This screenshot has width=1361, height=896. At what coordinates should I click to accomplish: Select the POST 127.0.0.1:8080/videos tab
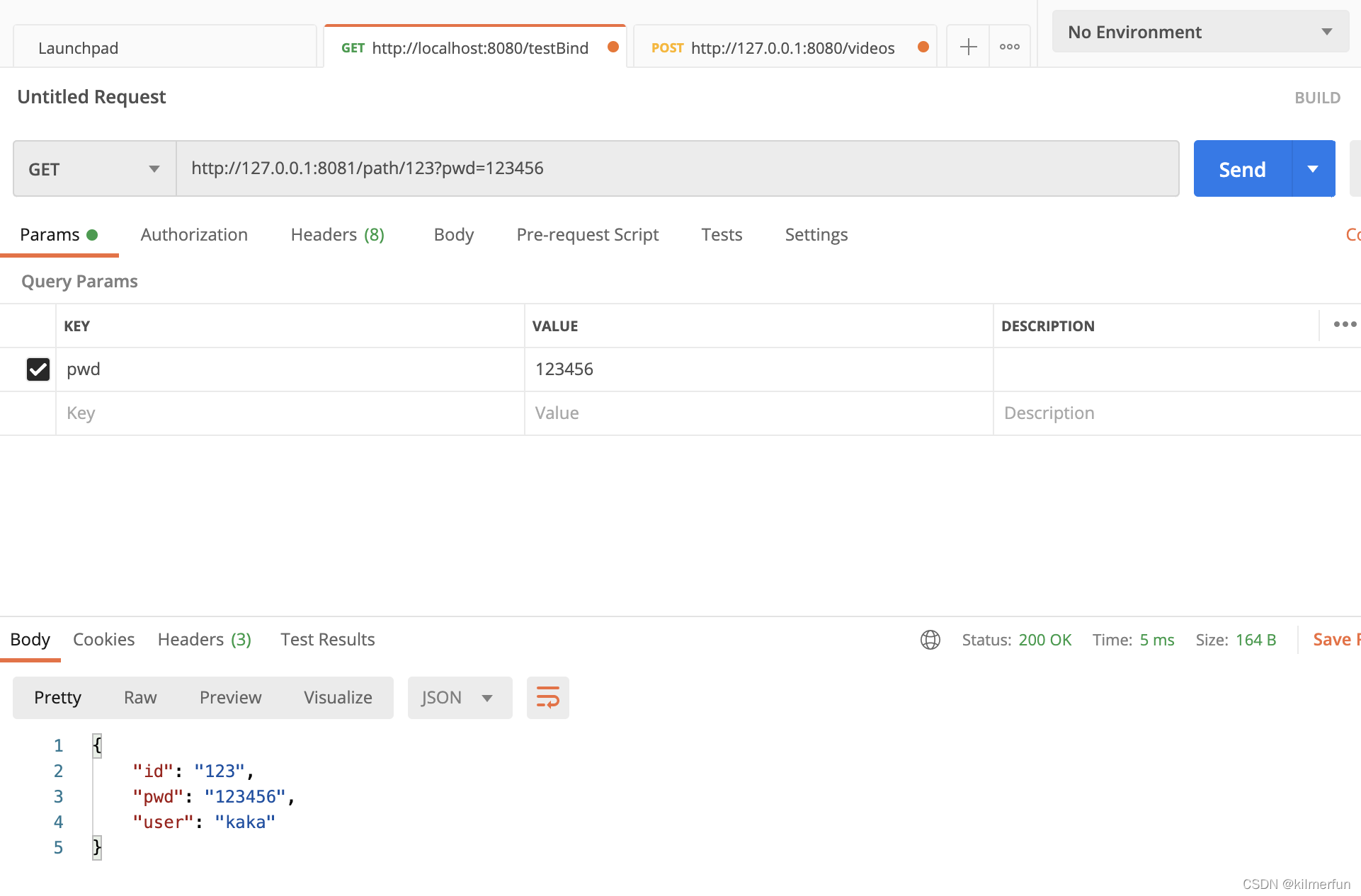785,47
